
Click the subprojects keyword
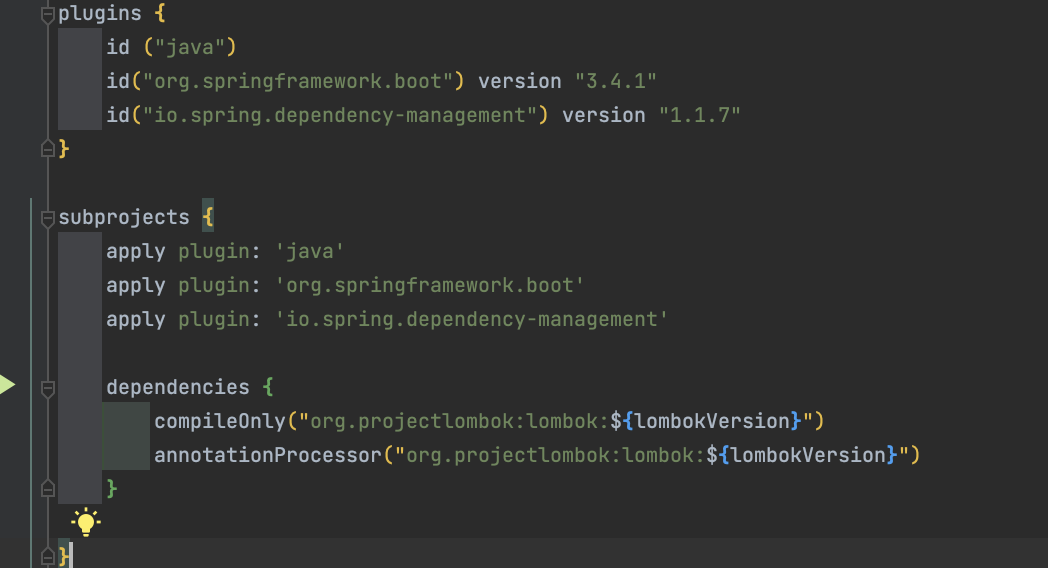point(124,218)
